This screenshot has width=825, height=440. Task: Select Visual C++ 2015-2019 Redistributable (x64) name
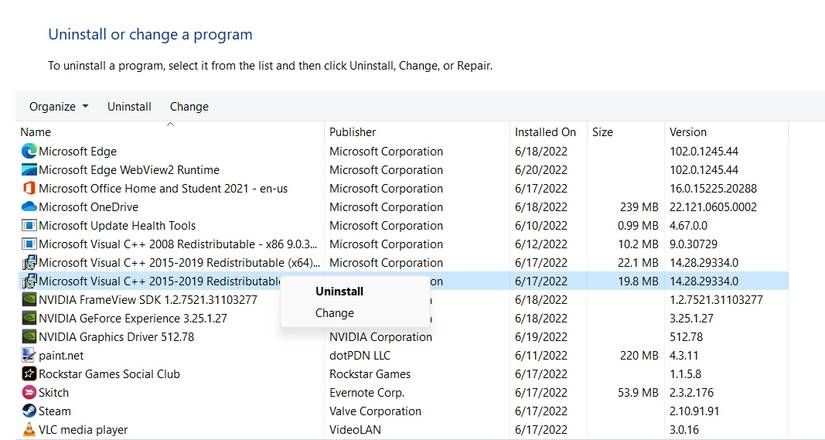[179, 263]
